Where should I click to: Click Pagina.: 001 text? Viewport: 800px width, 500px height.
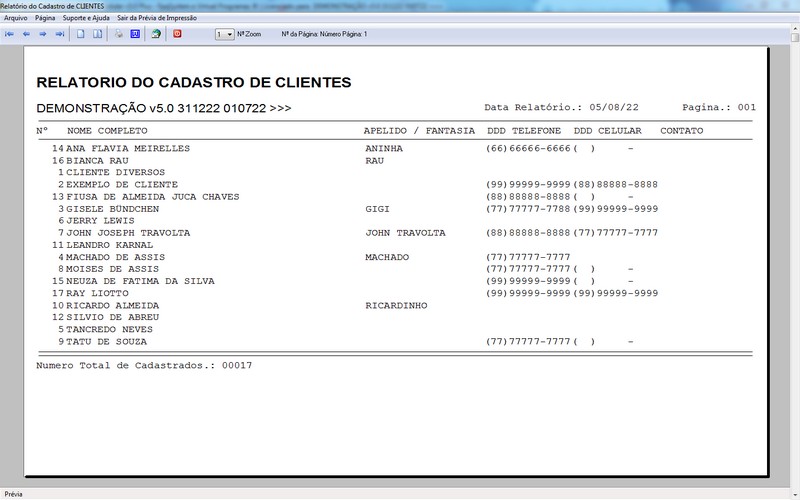719,107
